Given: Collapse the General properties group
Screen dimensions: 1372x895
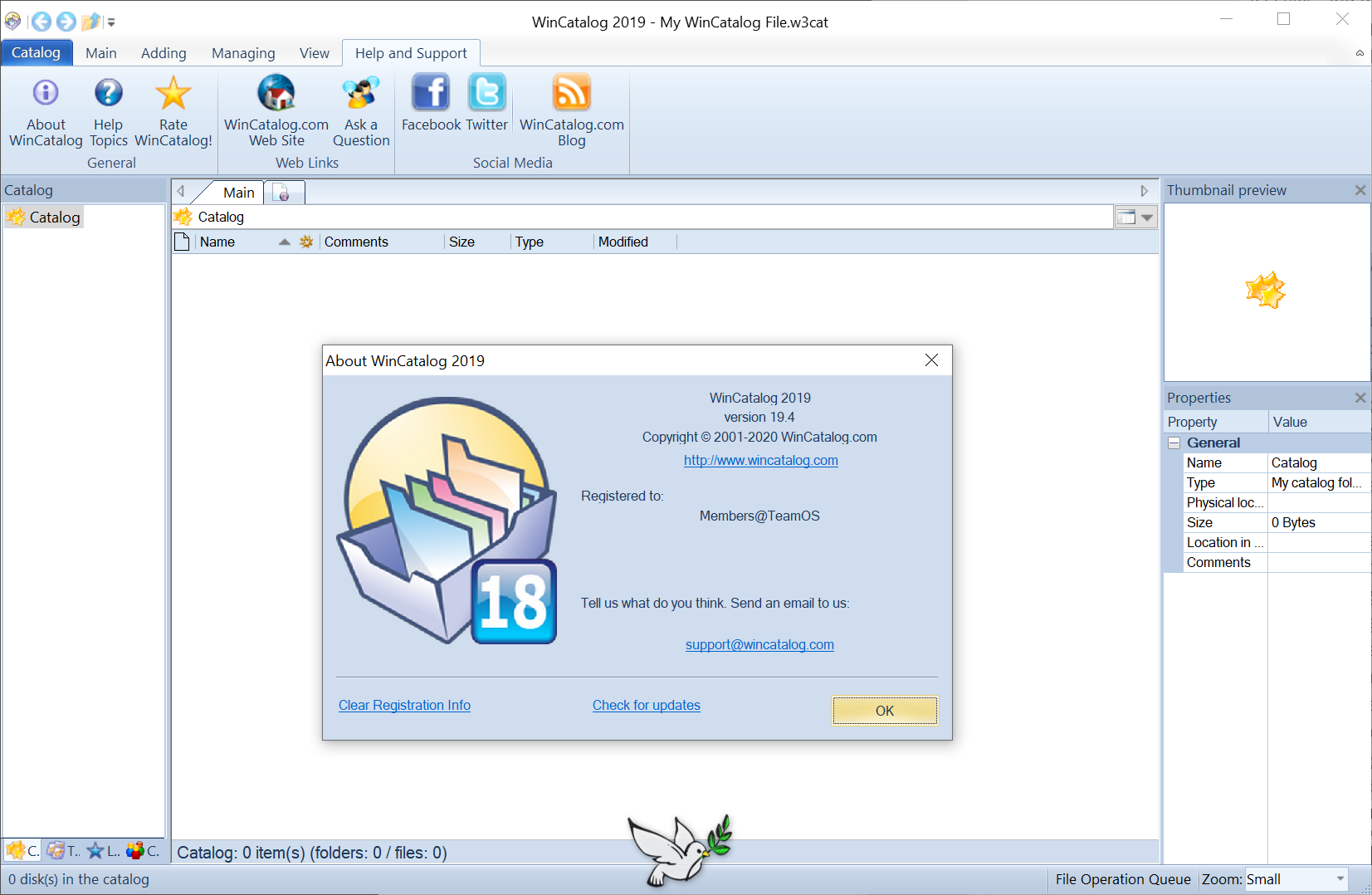Looking at the screenshot, I should coord(1174,443).
